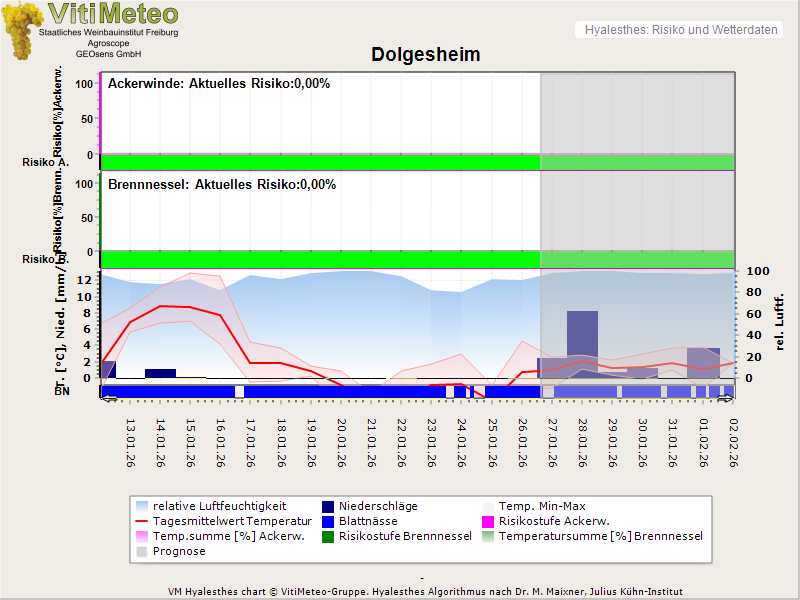Click the blue Blattnässe legend icon
The image size is (800, 600).
tap(327, 521)
